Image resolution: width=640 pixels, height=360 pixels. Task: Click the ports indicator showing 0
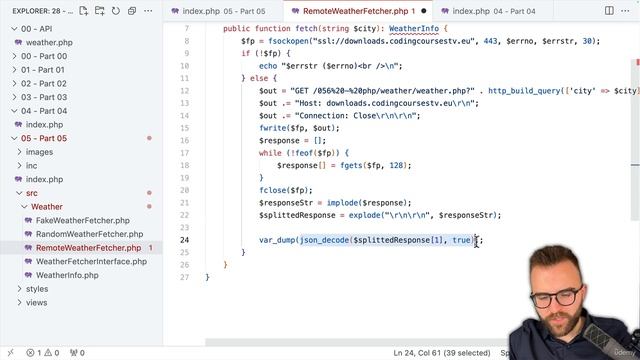coord(77,353)
